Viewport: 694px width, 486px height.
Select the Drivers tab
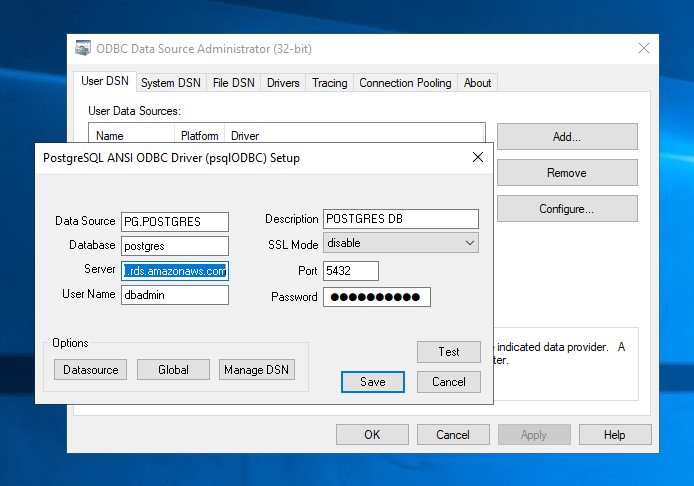pyautogui.click(x=283, y=83)
